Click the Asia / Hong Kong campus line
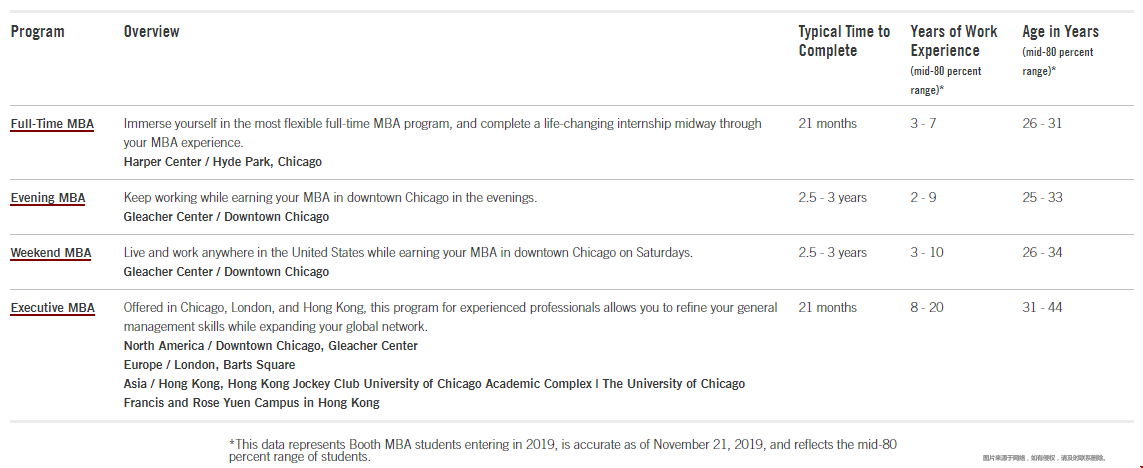Viewport: 1143px width, 468px height. point(434,393)
